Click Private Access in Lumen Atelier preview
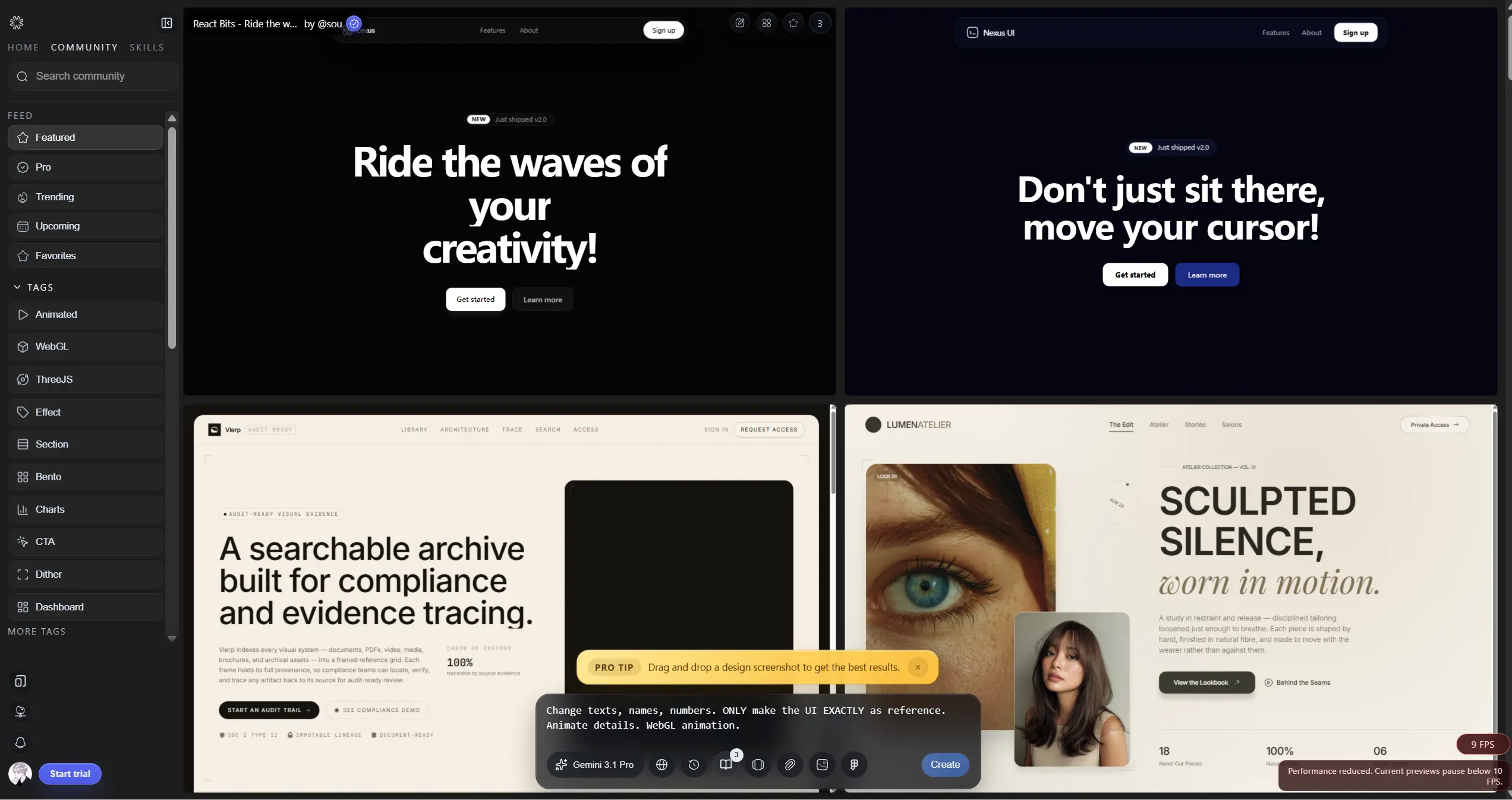1512x800 pixels. (1435, 424)
